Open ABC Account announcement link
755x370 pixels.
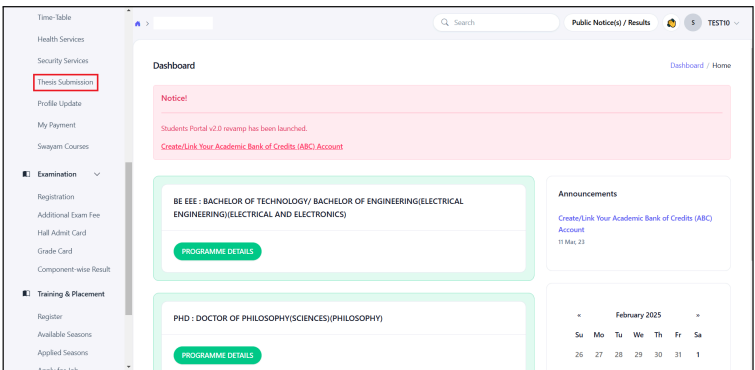coord(635,224)
